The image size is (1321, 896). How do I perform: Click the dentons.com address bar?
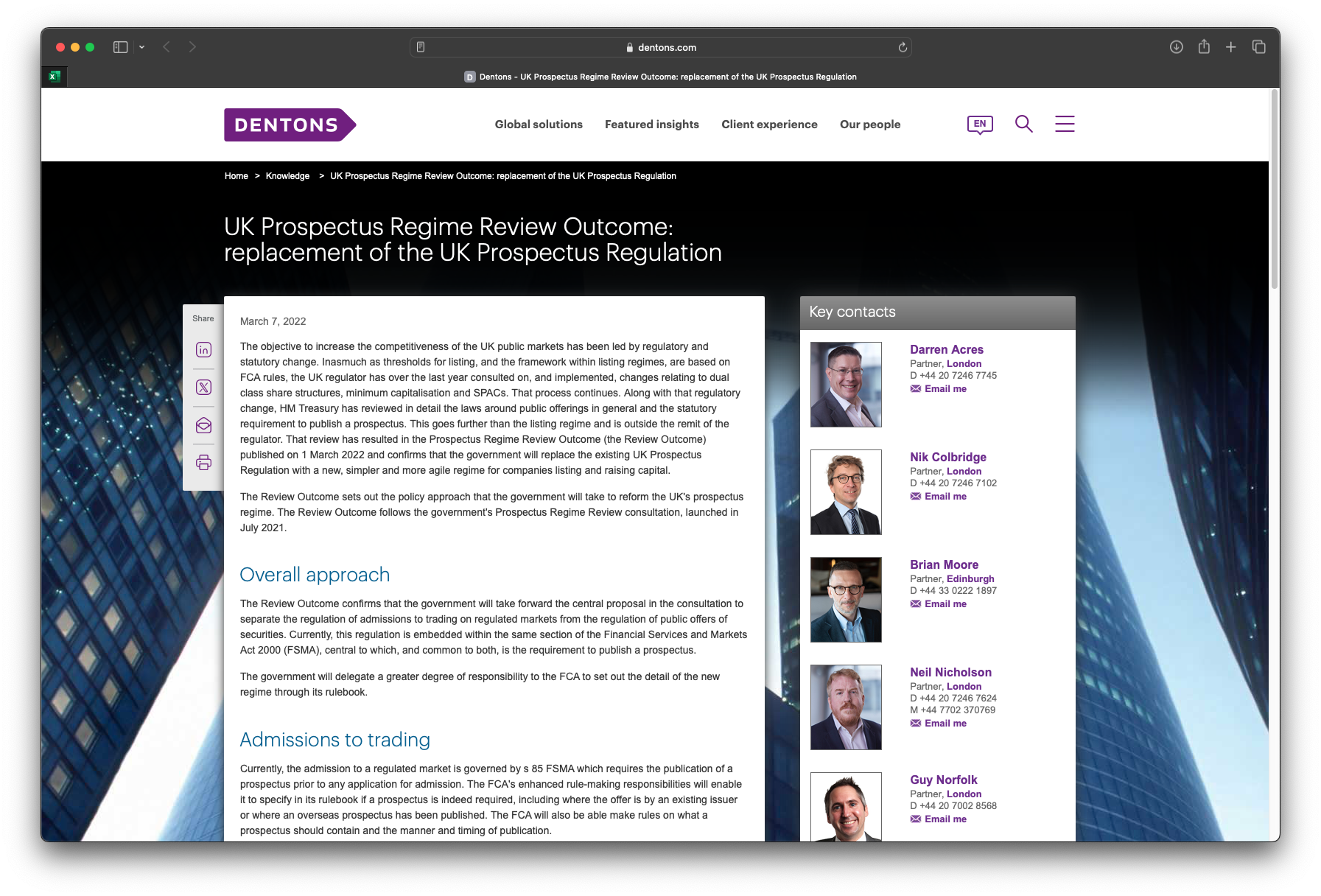pos(660,47)
